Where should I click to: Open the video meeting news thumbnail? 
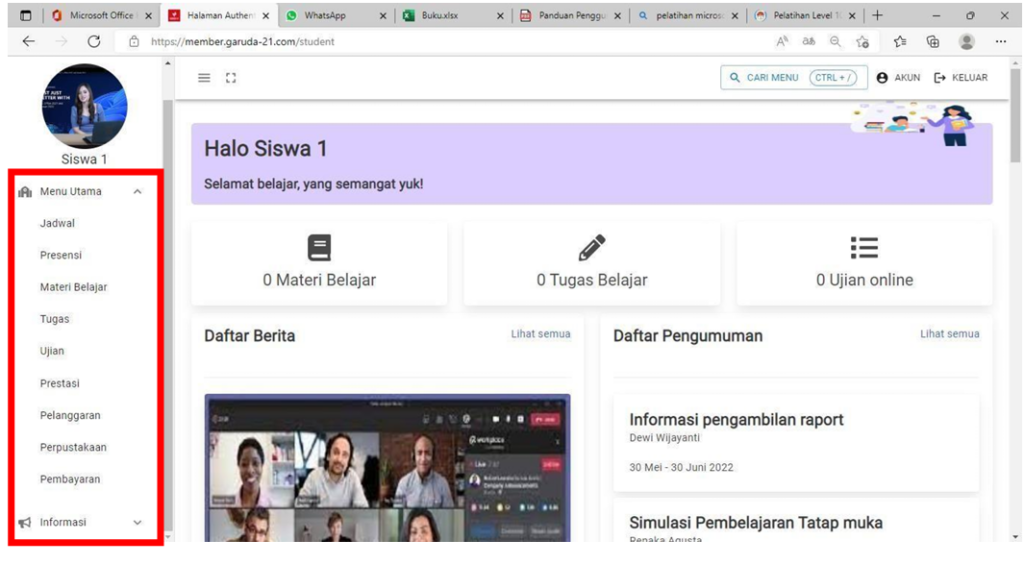click(x=387, y=468)
